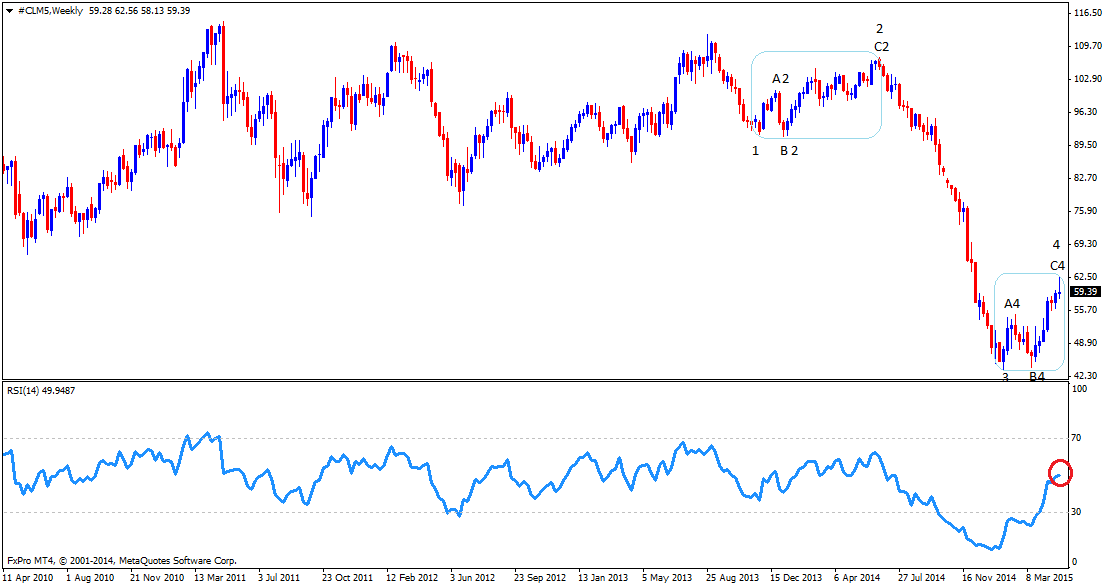Click wave label 1 below the candles
Viewport: 1108px width, 586px height.
pos(756,150)
